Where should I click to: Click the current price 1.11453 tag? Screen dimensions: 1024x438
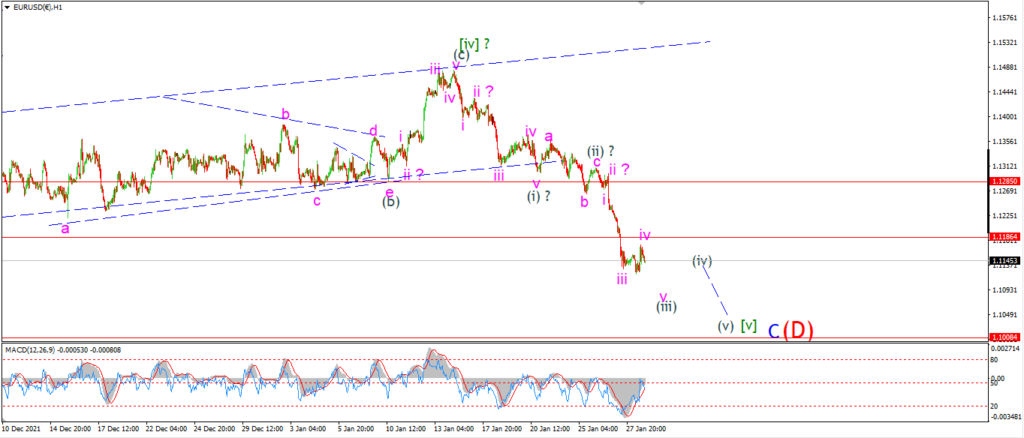click(1003, 261)
